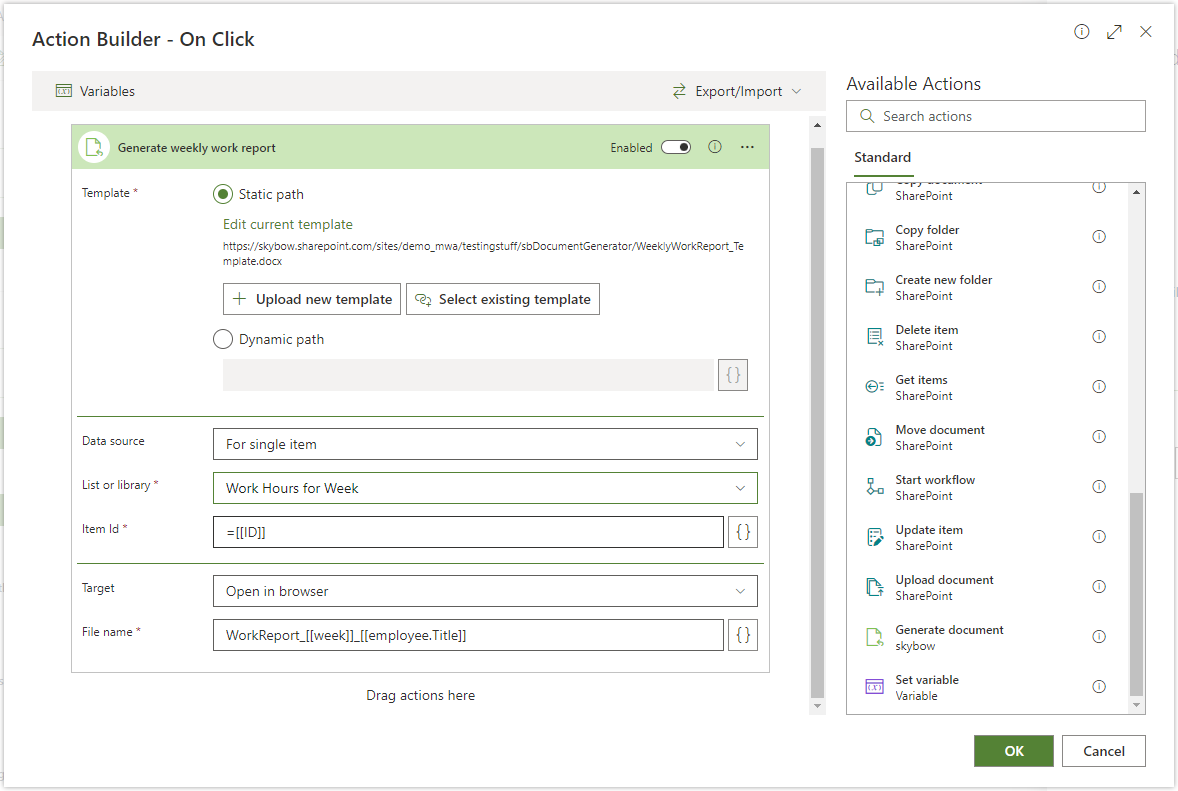1178x791 pixels.
Task: Click Select existing template button
Action: click(503, 299)
